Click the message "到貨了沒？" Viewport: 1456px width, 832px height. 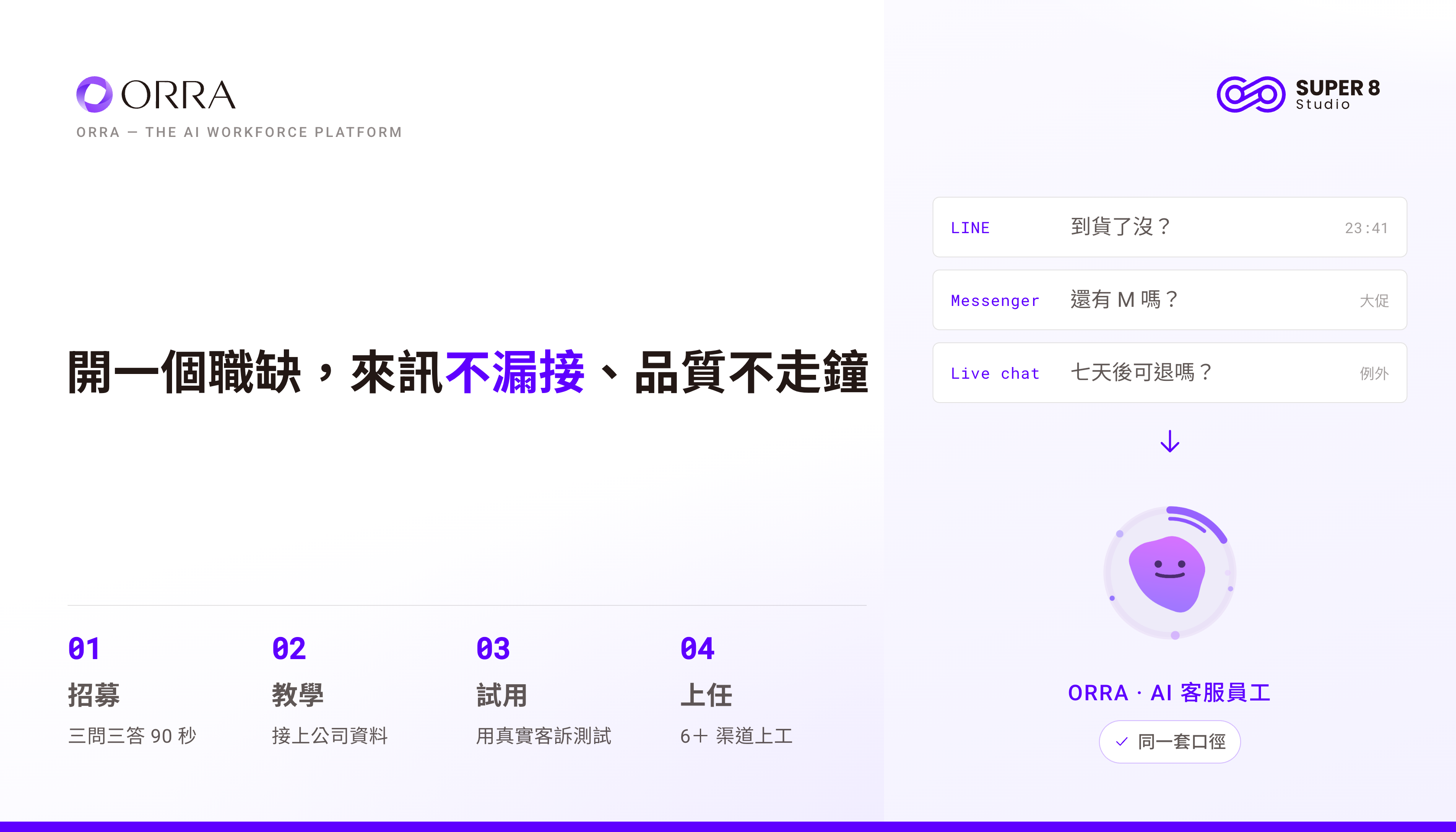pos(1121,226)
